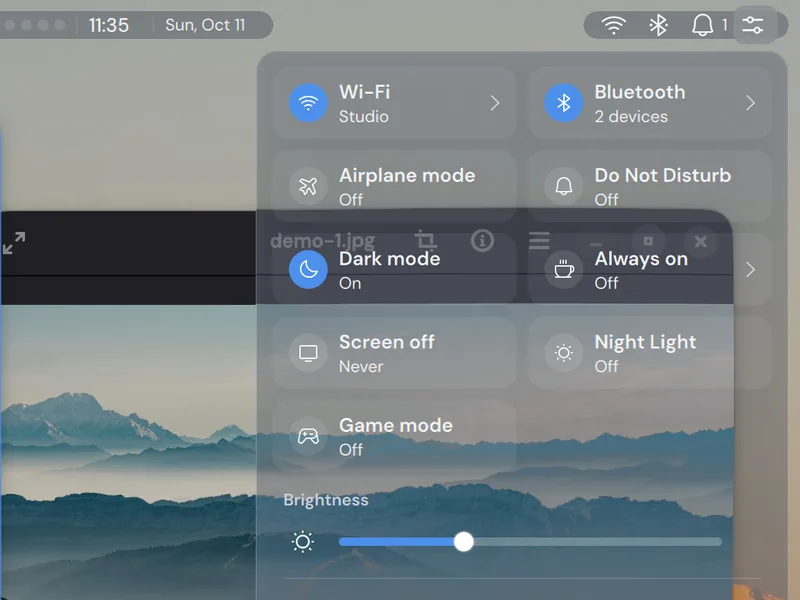Image resolution: width=800 pixels, height=600 pixels.
Task: Toggle Wi-Fi using its blue round icon
Action: click(x=308, y=103)
